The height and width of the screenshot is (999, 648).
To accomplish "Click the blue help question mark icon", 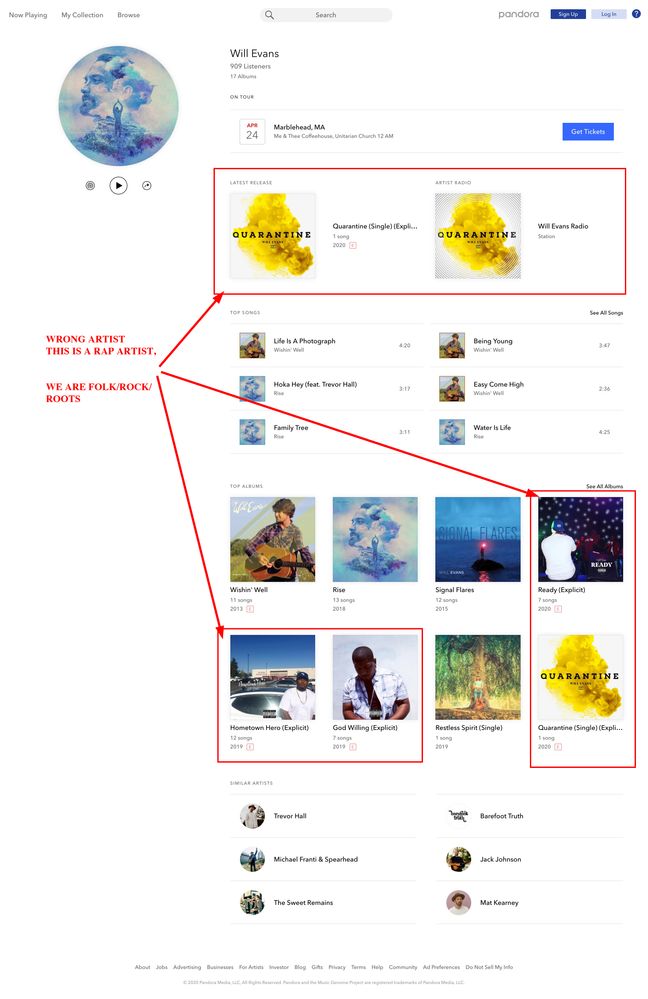I will [636, 14].
